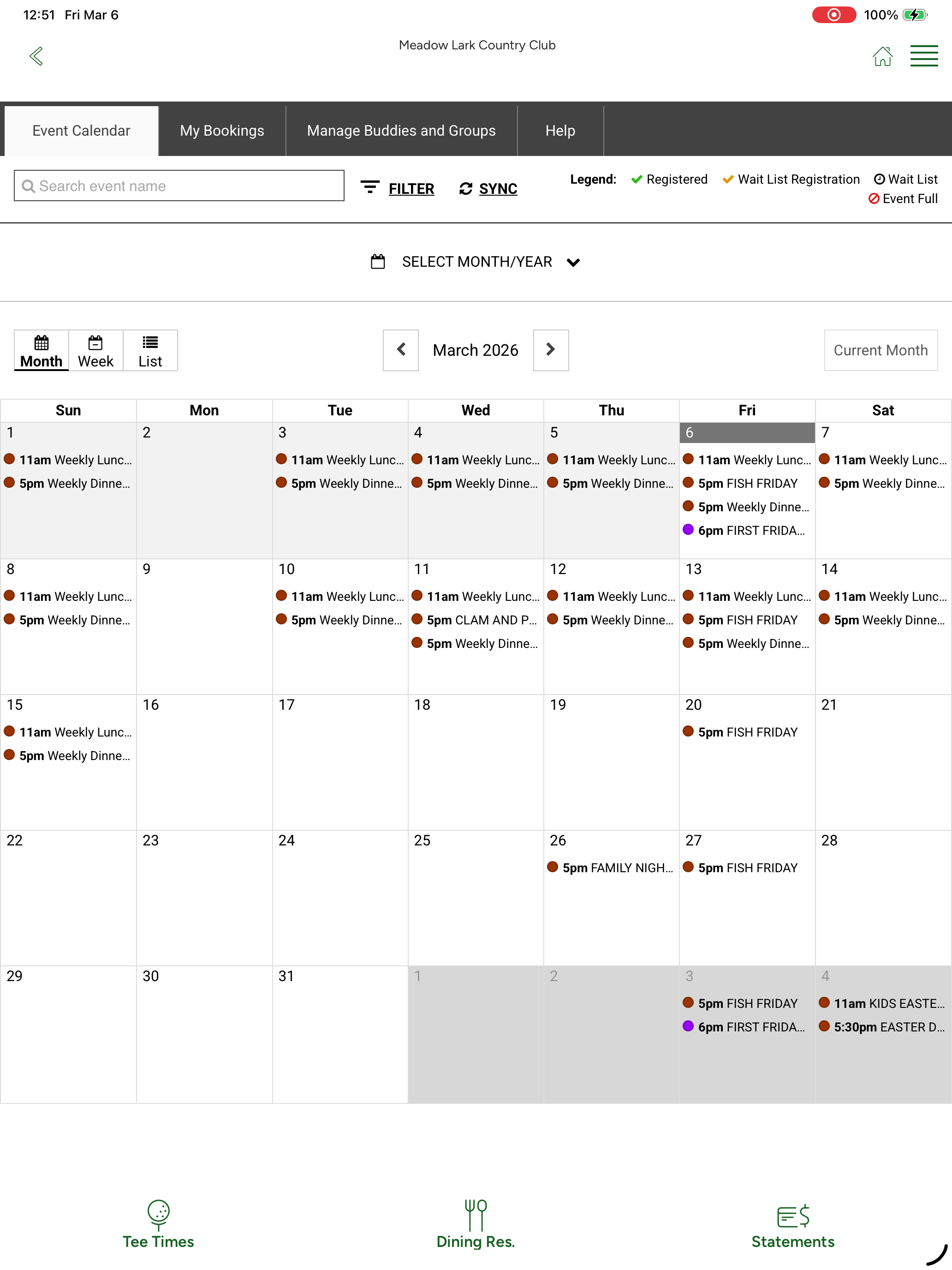This screenshot has width=952, height=1270.
Task: Click the screen recording indicator
Action: point(834,15)
